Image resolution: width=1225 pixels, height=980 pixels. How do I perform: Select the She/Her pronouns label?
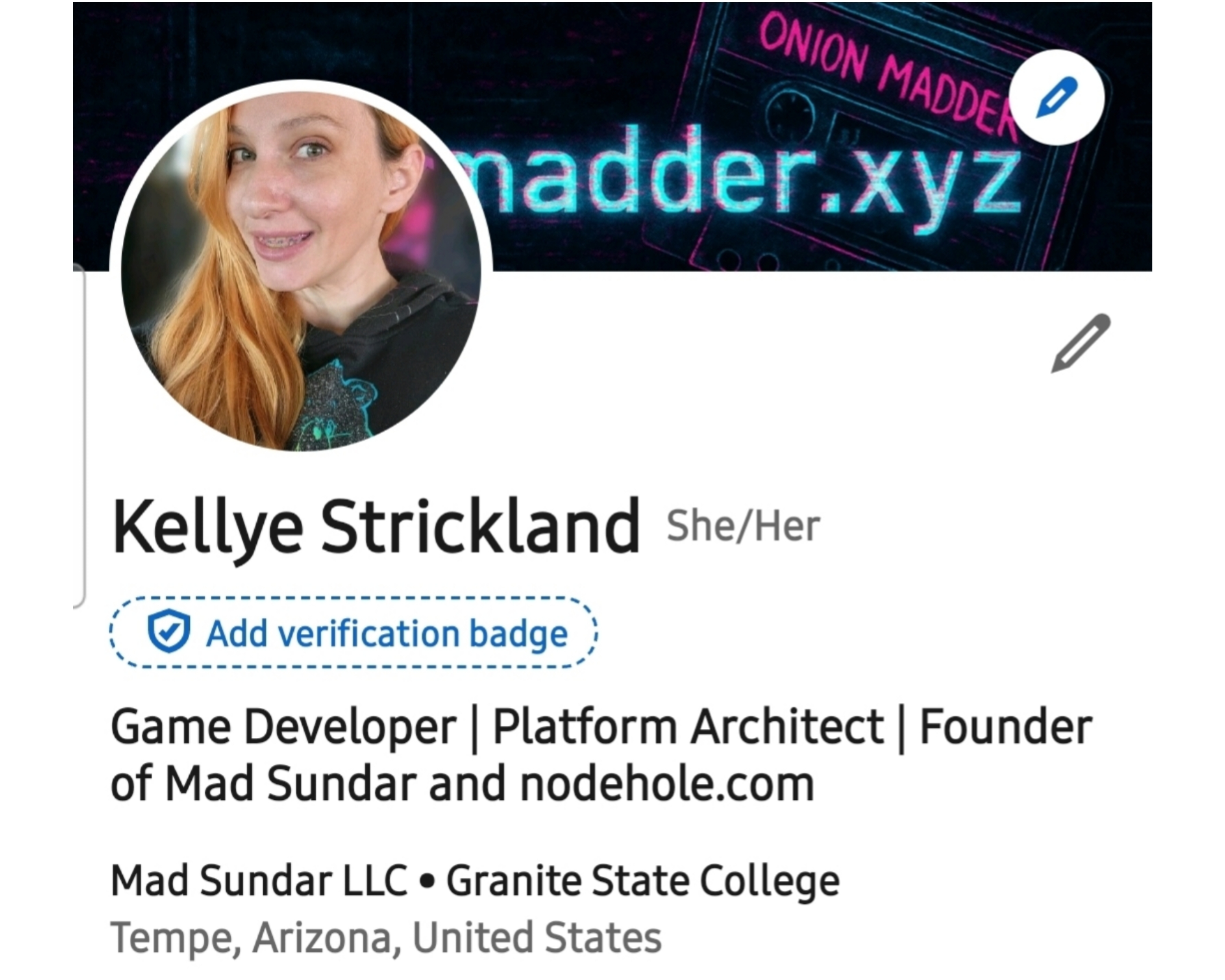pyautogui.click(x=743, y=526)
